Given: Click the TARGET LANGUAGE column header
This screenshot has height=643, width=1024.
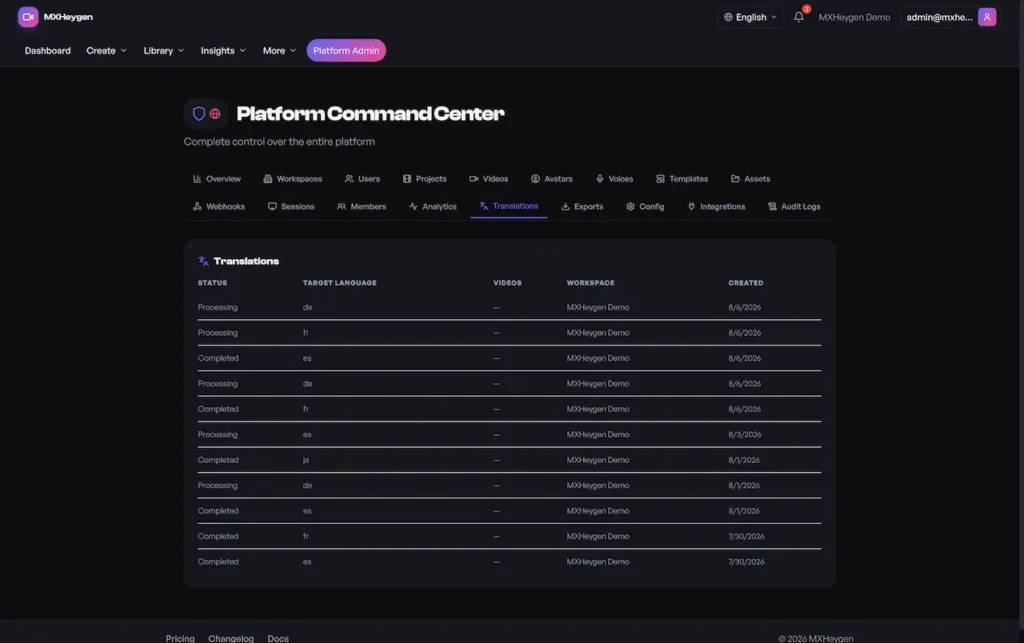Looking at the screenshot, I should pos(340,283).
